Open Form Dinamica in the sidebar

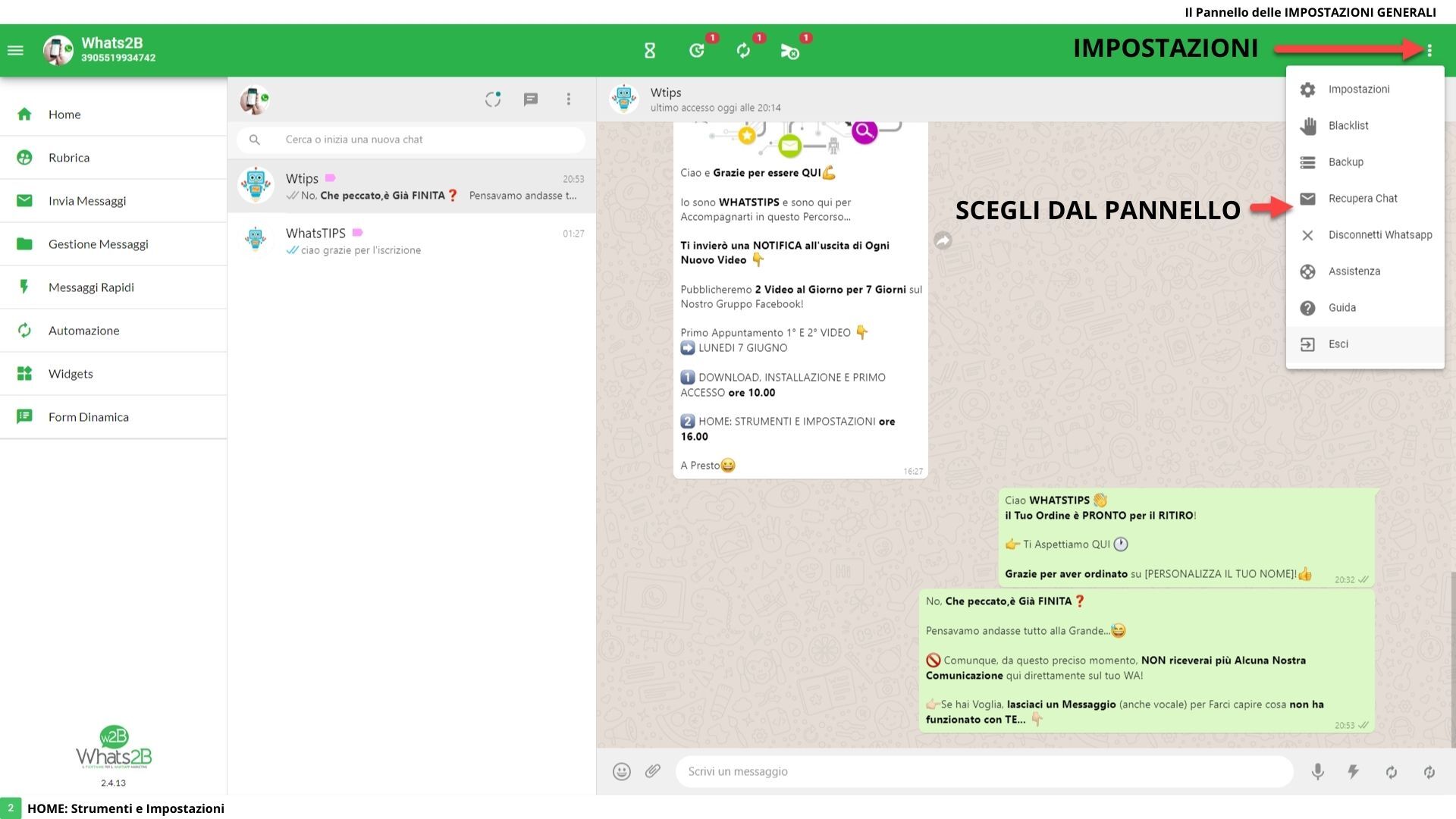coord(114,417)
